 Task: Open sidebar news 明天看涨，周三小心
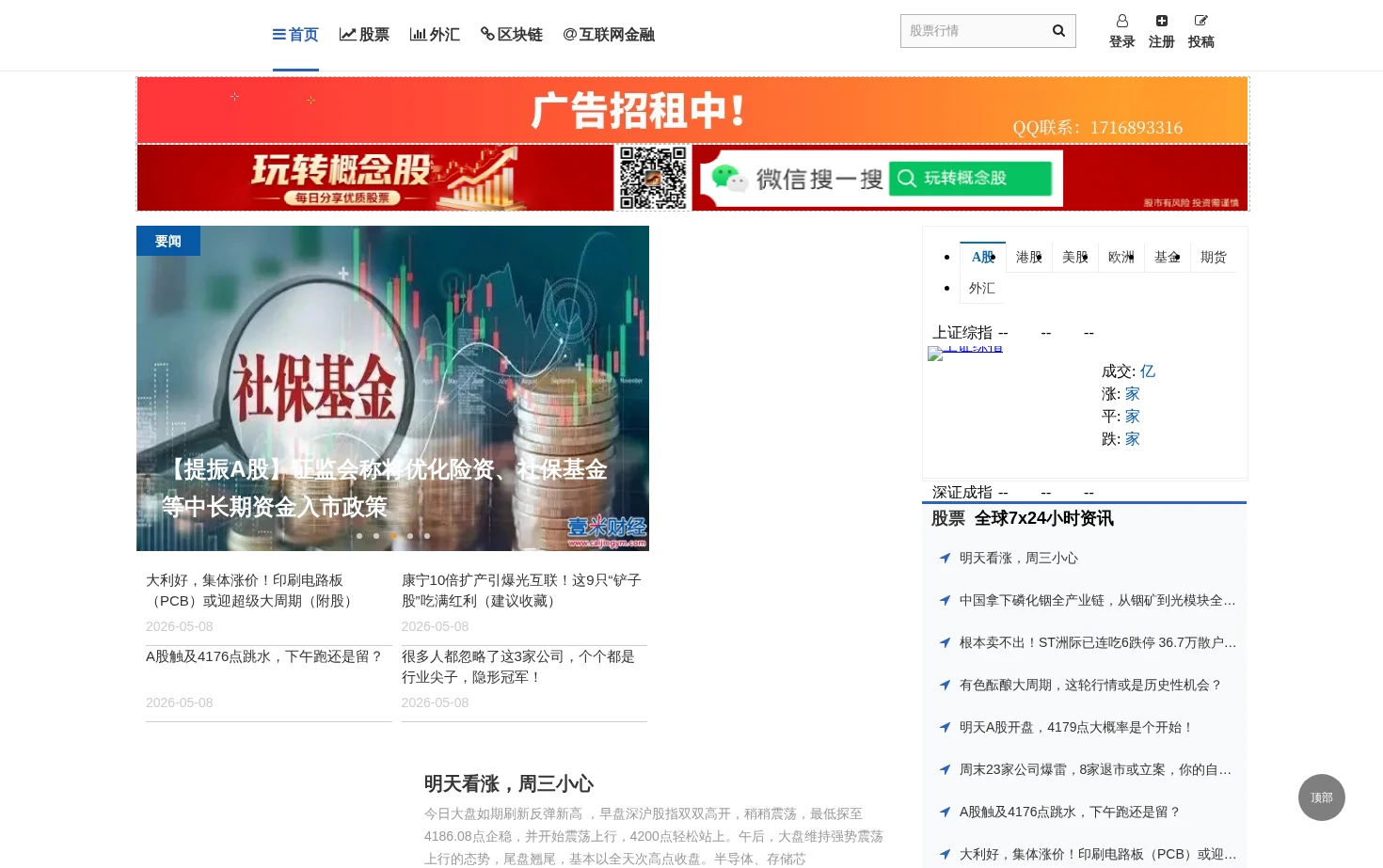point(1019,558)
